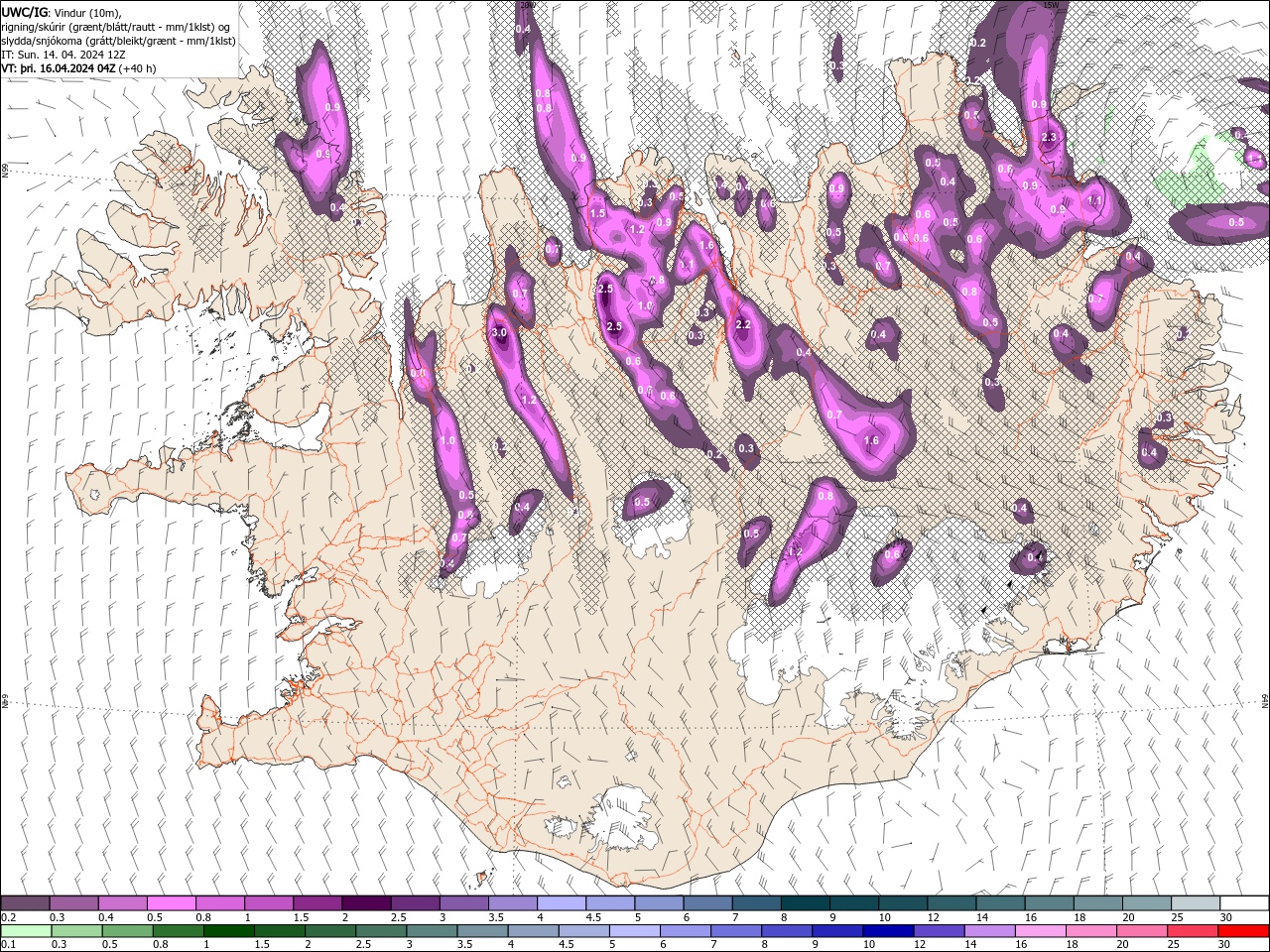Click the '15W' longitude label at map top
The image size is (1270, 952).
1051,5
